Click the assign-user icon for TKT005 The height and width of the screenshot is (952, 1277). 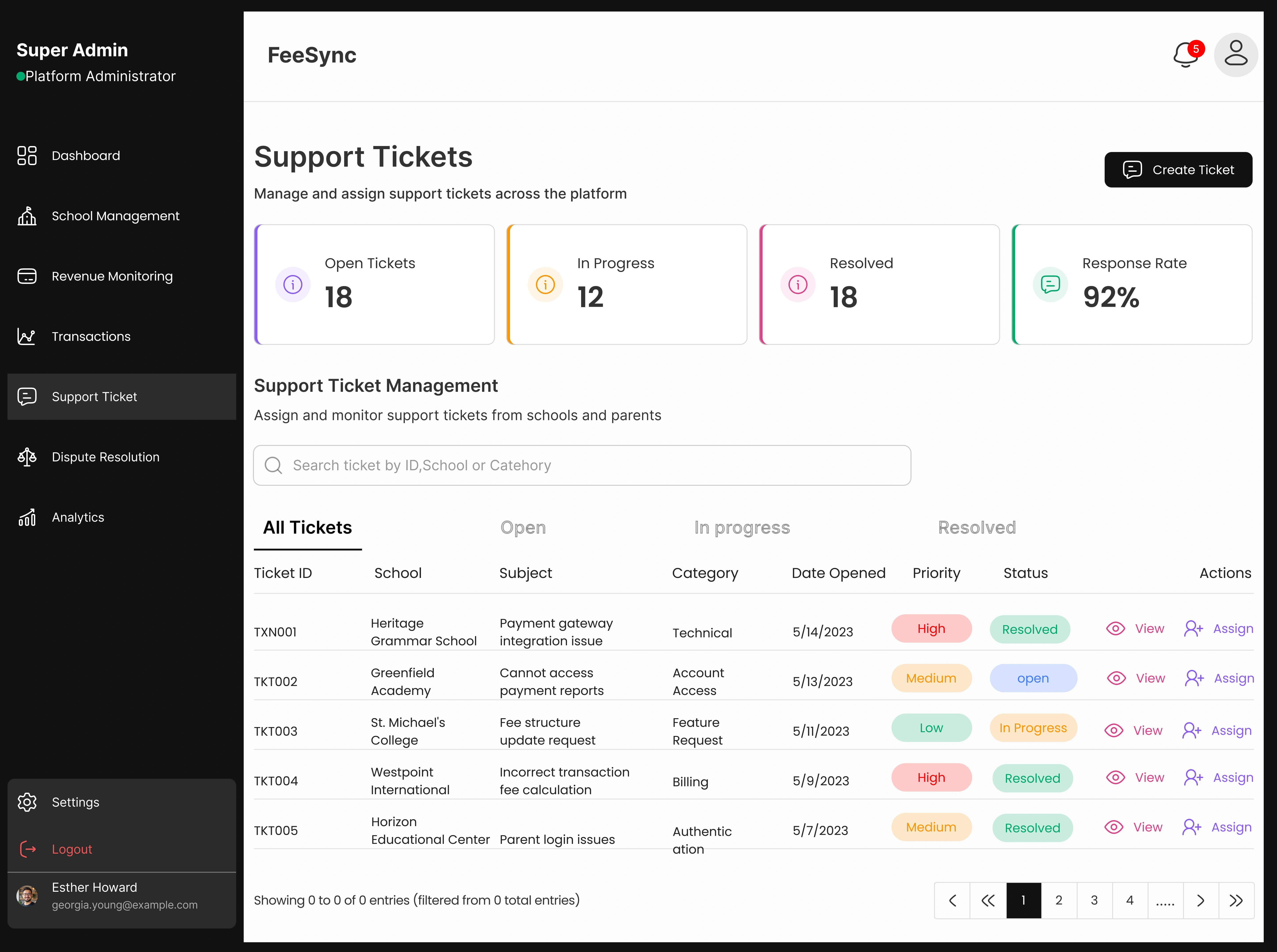(1192, 827)
